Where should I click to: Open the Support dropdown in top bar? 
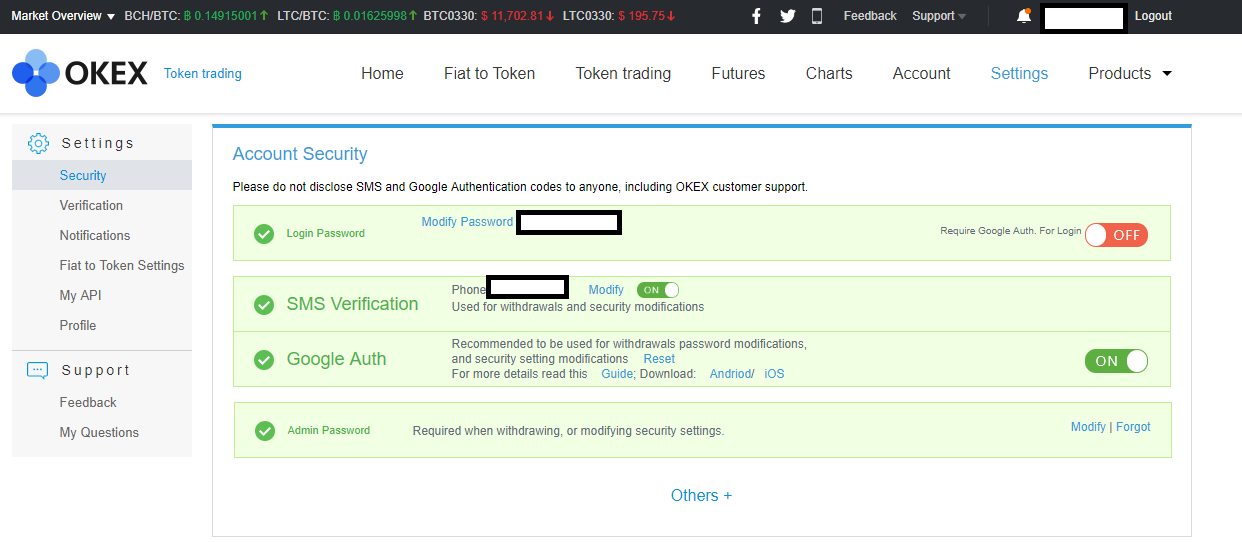(939, 16)
